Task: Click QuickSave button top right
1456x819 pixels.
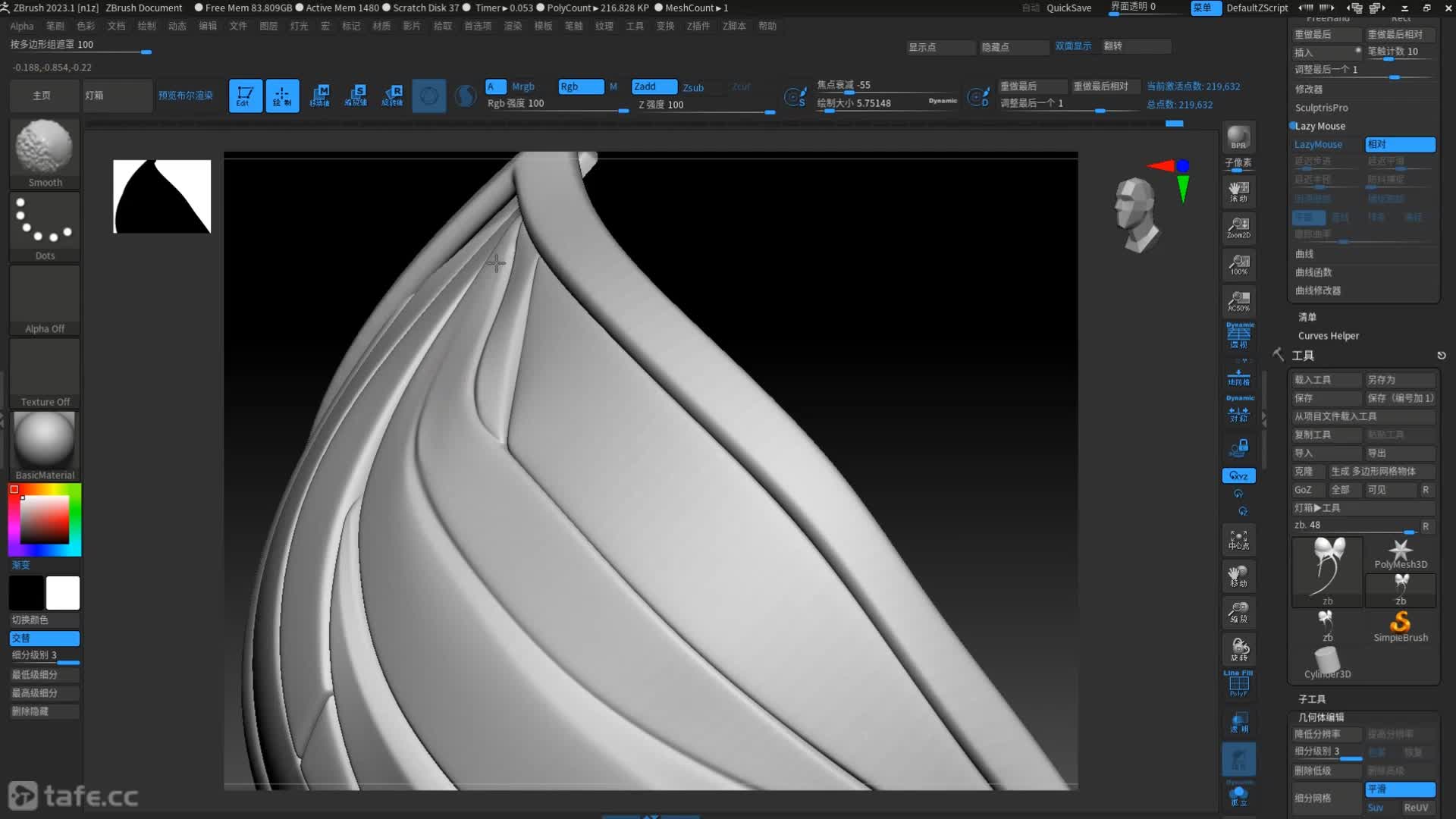Action: 1069,7
